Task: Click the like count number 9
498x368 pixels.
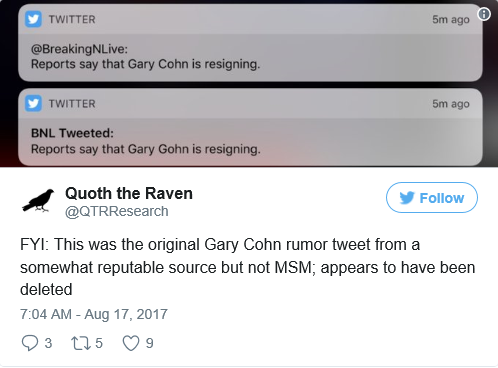Action: pos(150,343)
